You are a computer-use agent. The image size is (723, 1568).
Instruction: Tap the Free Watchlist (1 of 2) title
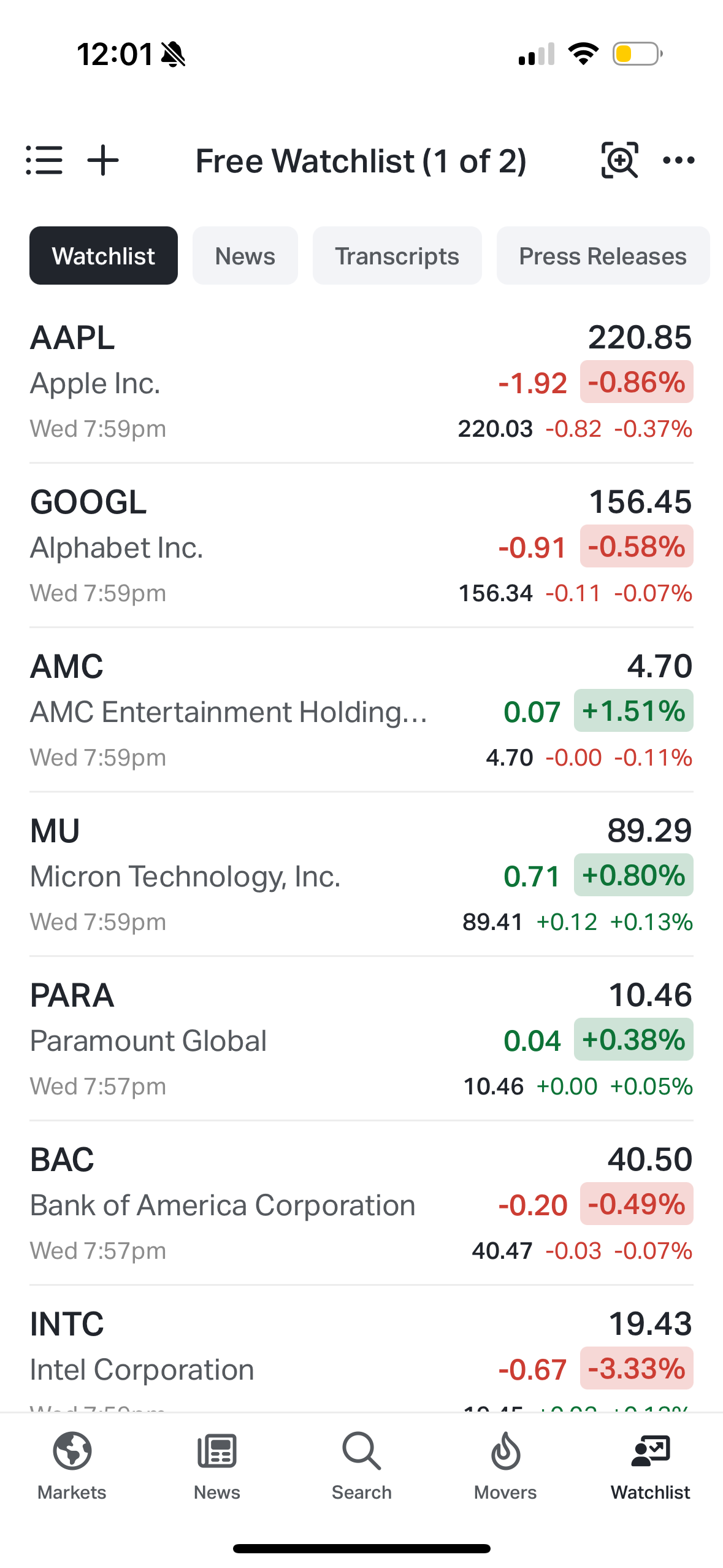(361, 161)
